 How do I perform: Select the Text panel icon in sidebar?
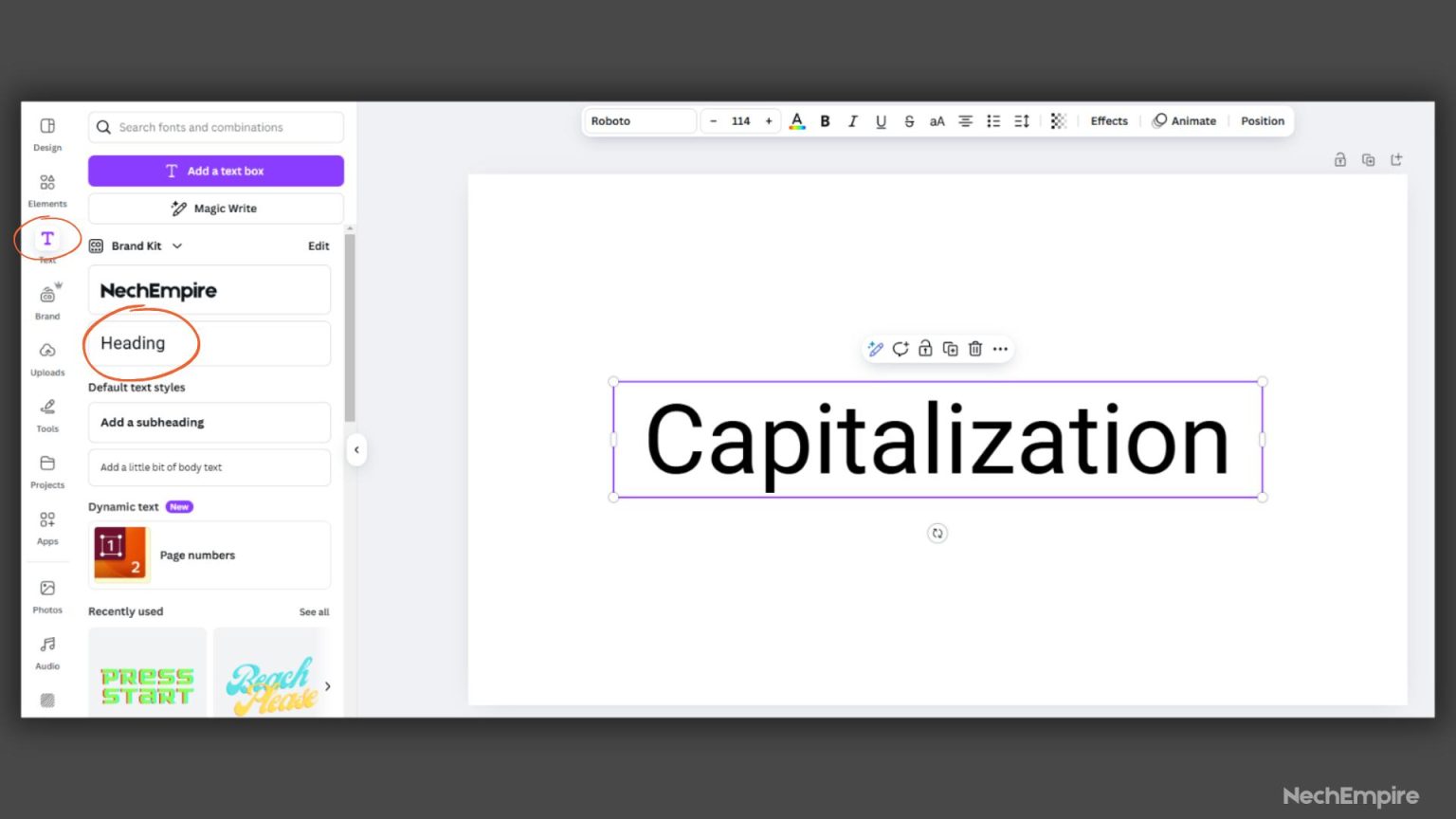(46, 239)
